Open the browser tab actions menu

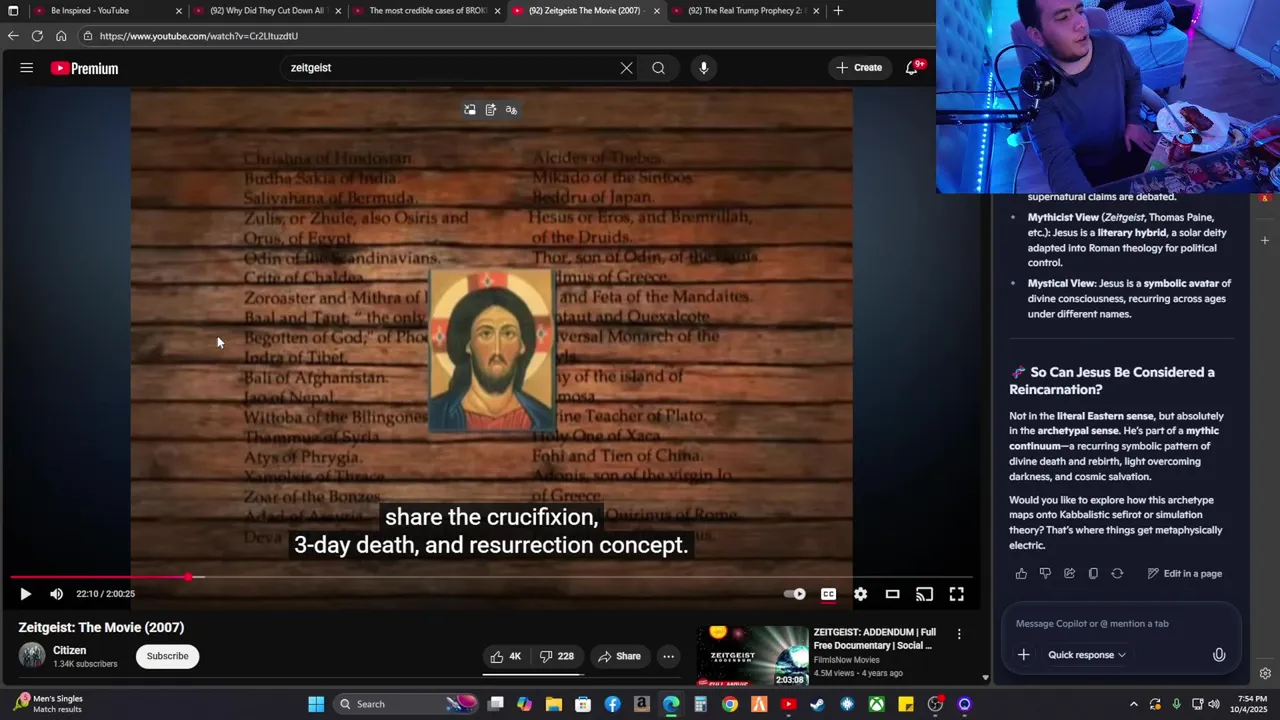(x=13, y=11)
